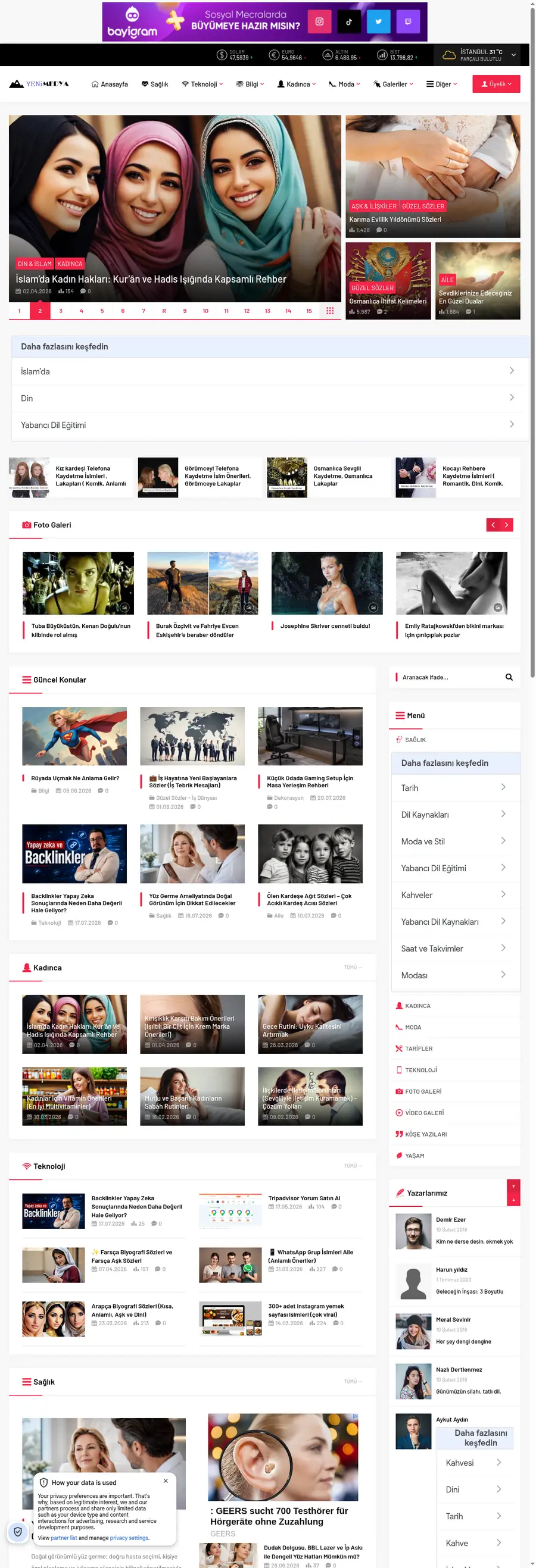The width and height of the screenshot is (536, 1568).
Task: Open Köşe Yazıları sidebar menu item
Action: click(x=454, y=1134)
